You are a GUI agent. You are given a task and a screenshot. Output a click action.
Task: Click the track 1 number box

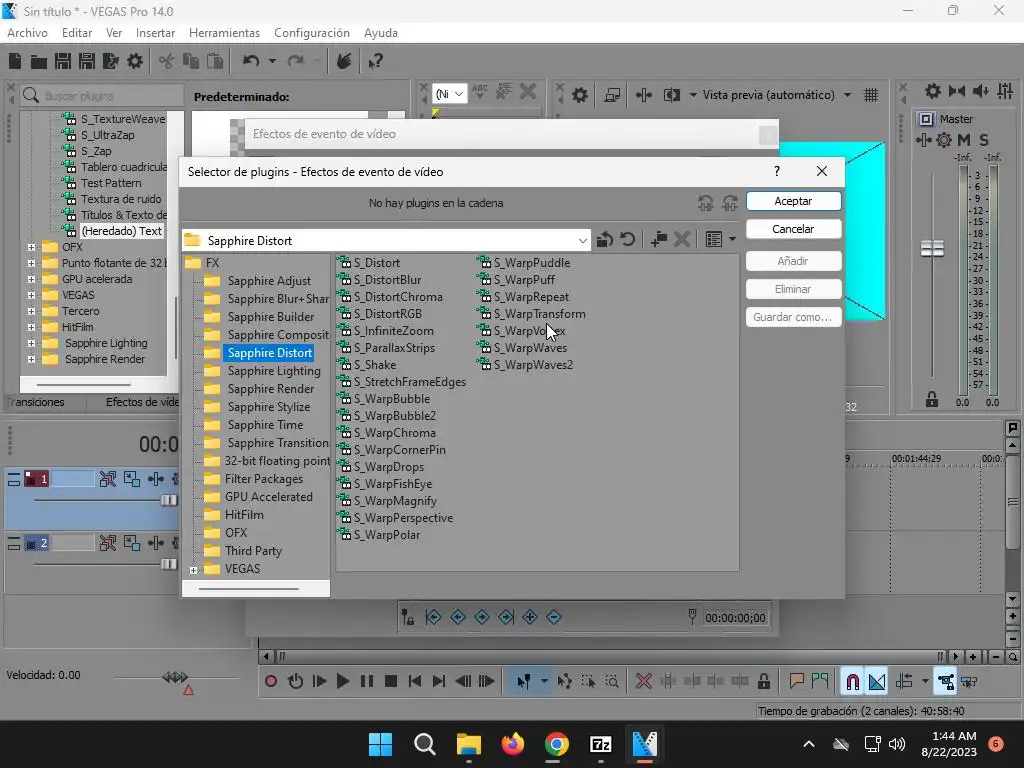[x=37, y=479]
